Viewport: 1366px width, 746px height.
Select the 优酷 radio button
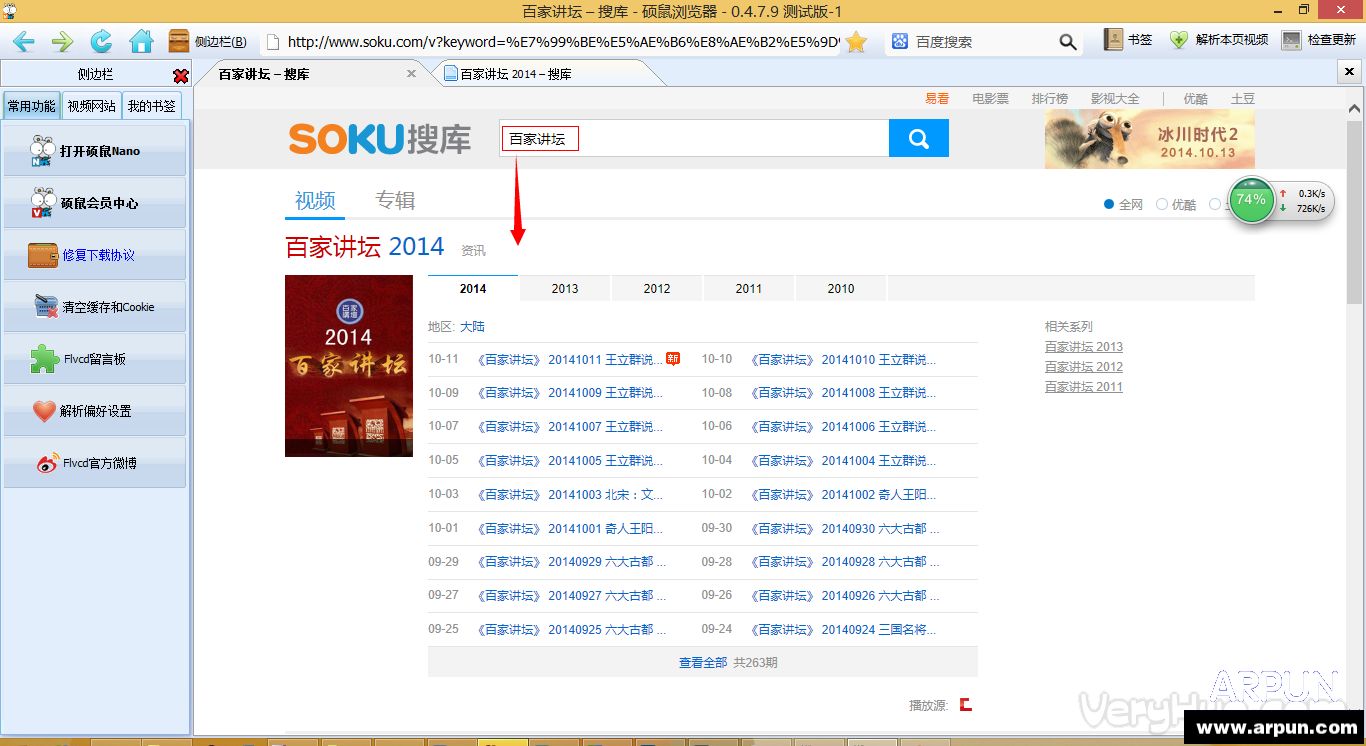[1161, 204]
